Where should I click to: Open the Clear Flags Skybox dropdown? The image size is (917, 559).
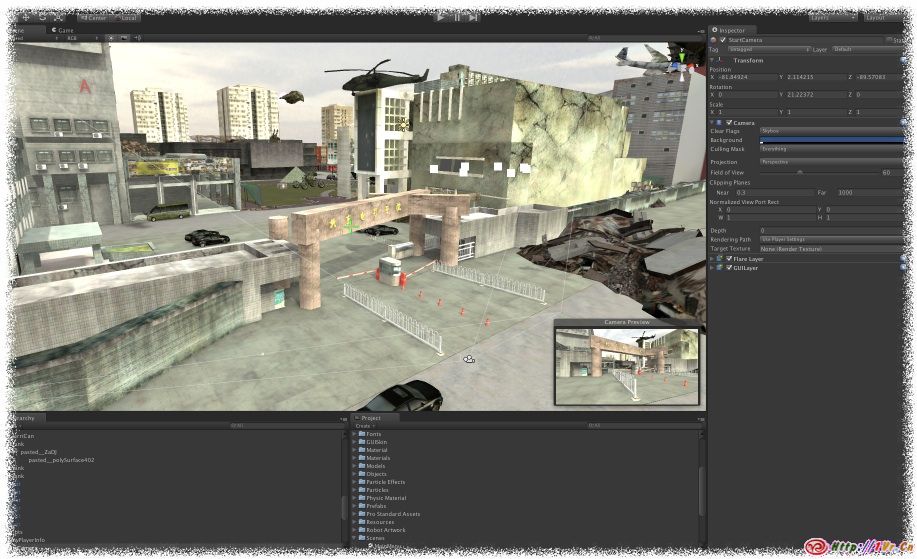click(830, 131)
